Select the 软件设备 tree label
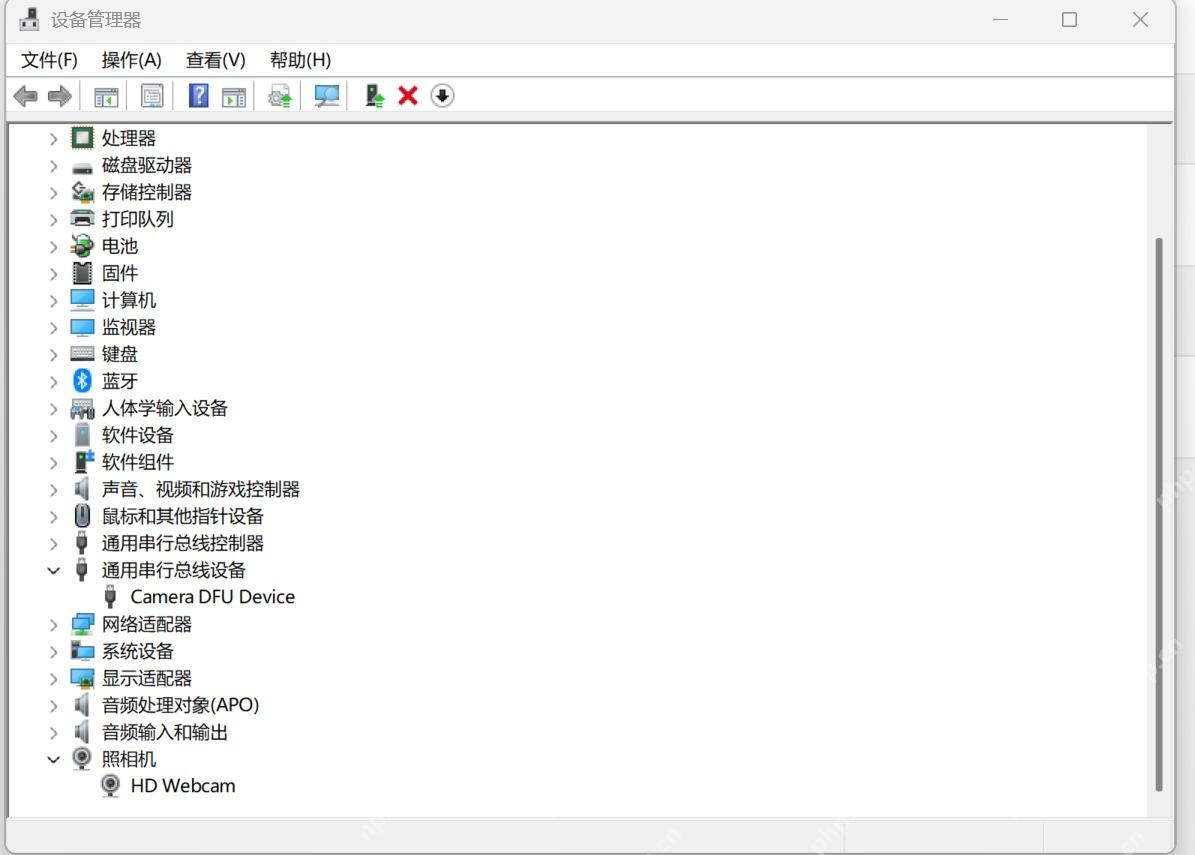Viewport: 1195px width, 855px height. click(138, 435)
